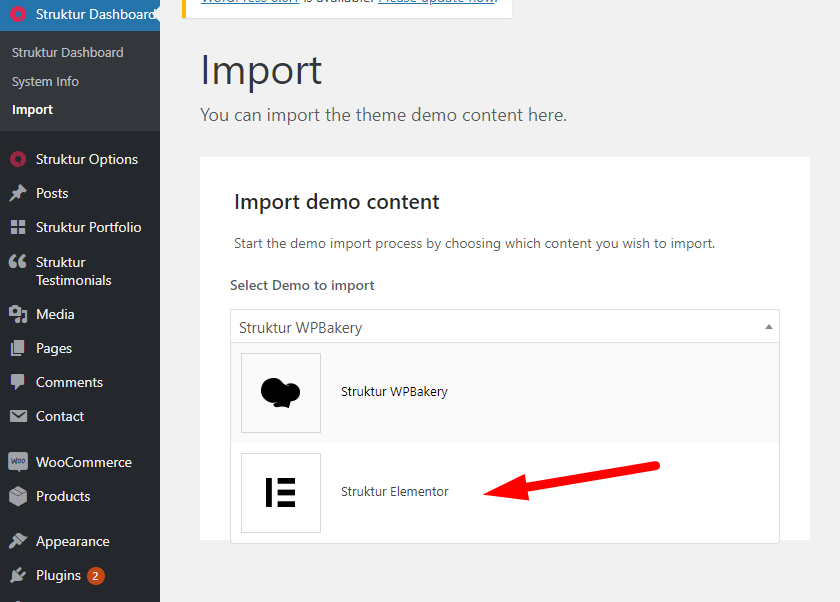The height and width of the screenshot is (602, 840).
Task: Open the Appearance menu
Action: pos(80,541)
